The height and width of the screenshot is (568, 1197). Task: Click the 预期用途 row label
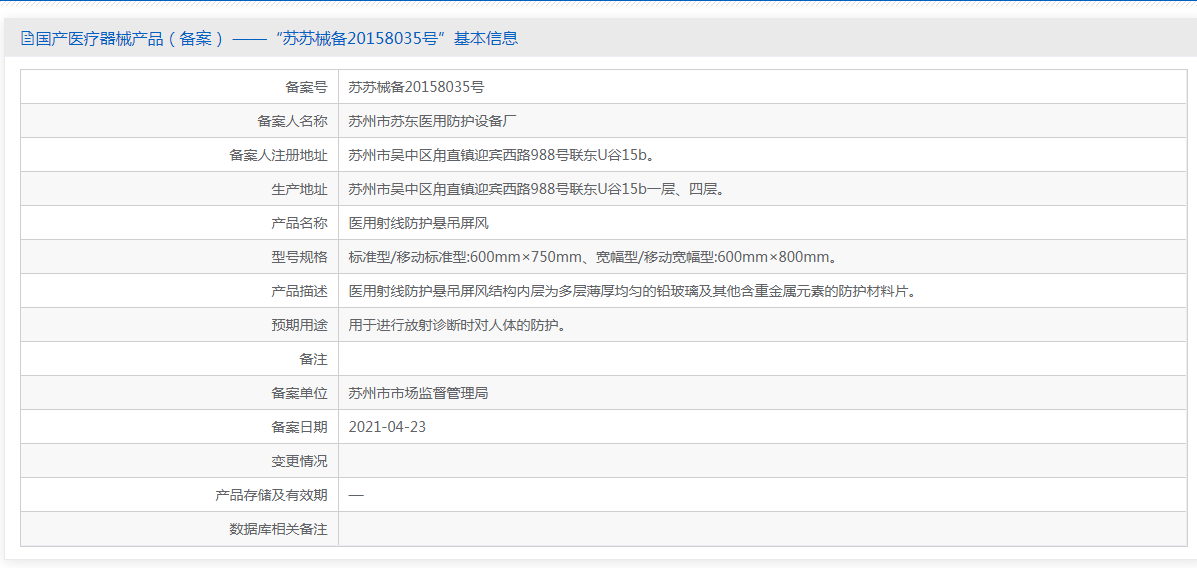pyautogui.click(x=299, y=325)
